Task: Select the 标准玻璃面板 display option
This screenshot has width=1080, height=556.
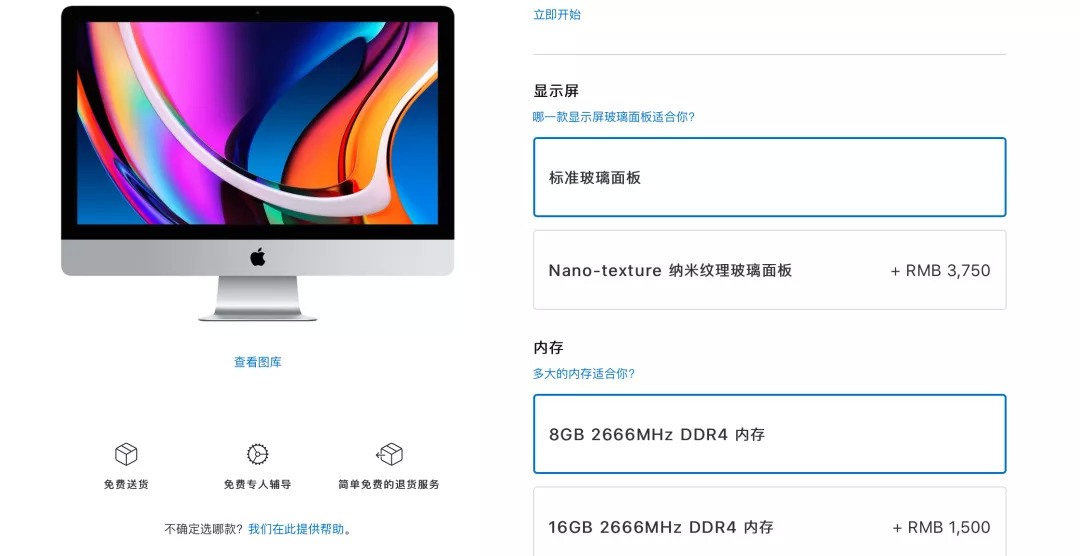Action: (769, 177)
